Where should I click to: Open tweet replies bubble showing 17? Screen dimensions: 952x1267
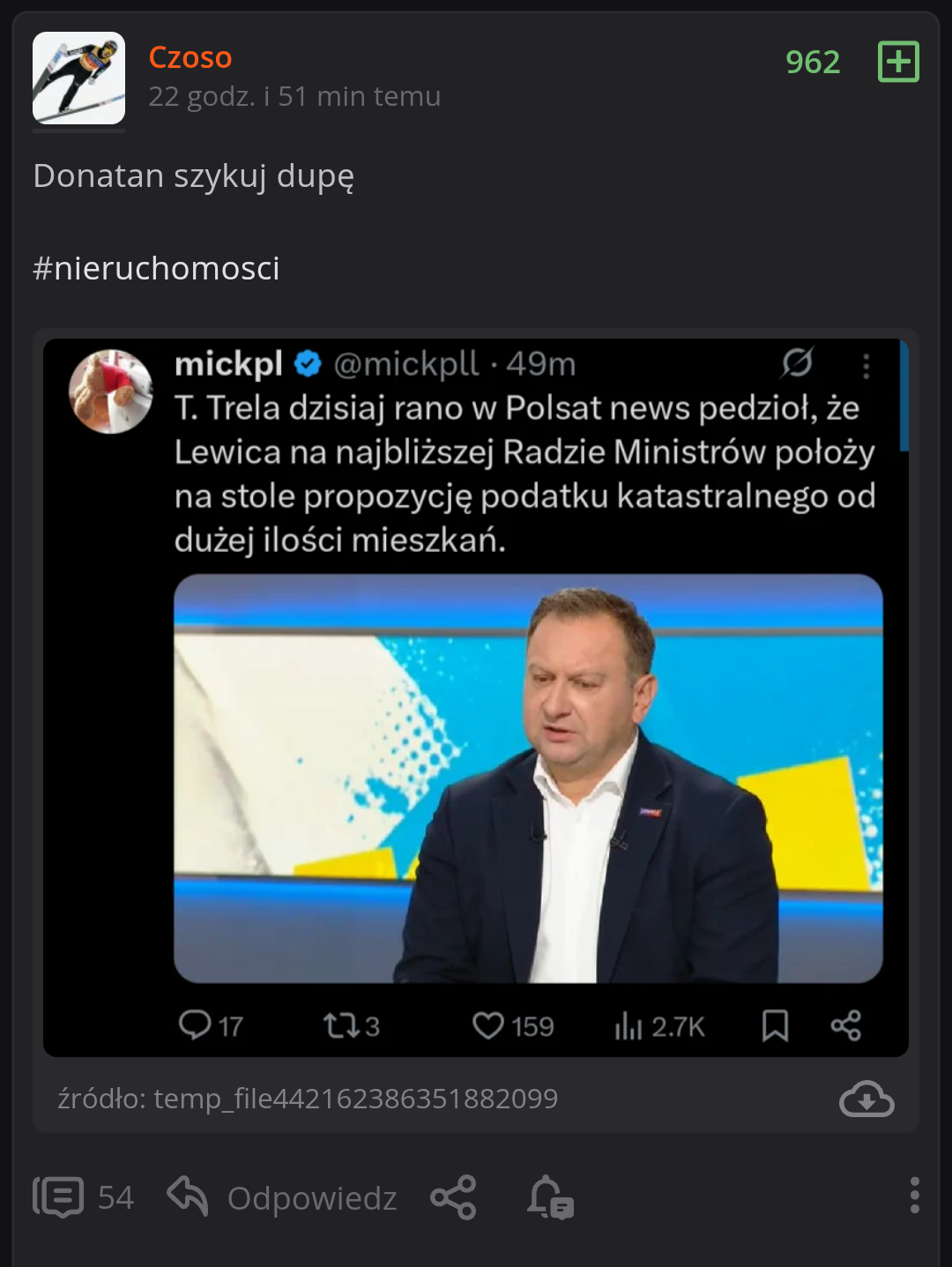tap(195, 1025)
